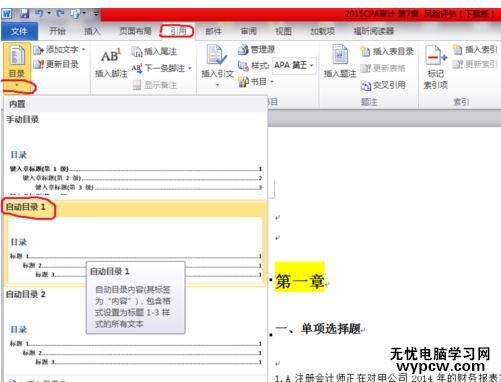The height and width of the screenshot is (382, 501).
Task: Switch to the 加载项 Add-ins tab
Action: pos(322,31)
